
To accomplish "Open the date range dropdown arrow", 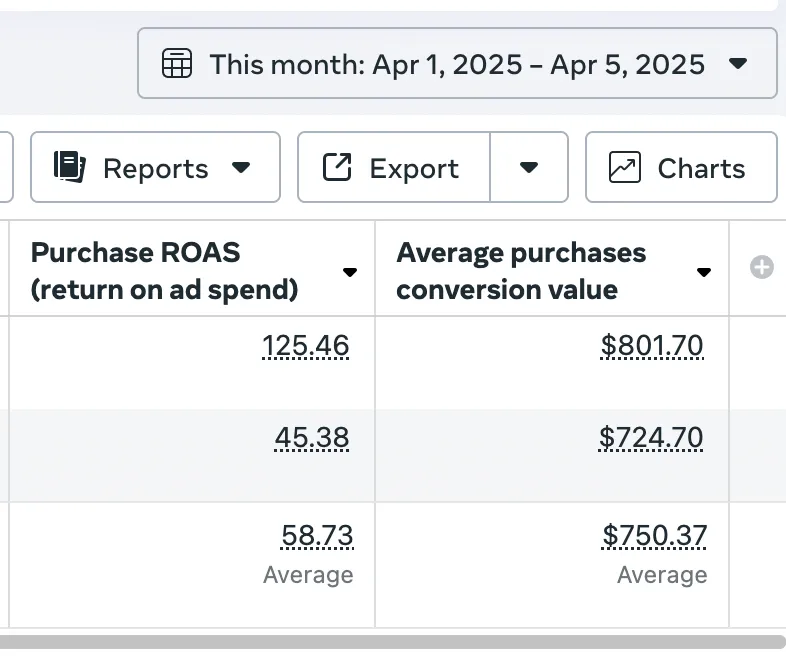I will [738, 64].
